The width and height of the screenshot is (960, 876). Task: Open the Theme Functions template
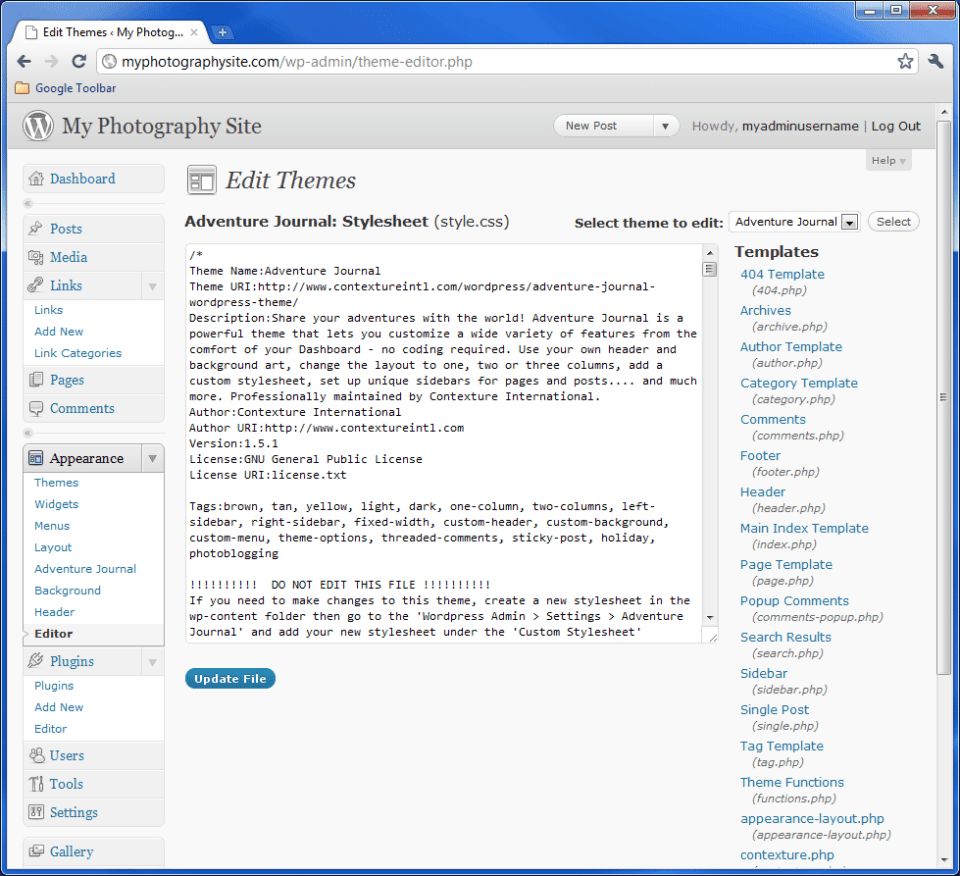click(x=792, y=782)
